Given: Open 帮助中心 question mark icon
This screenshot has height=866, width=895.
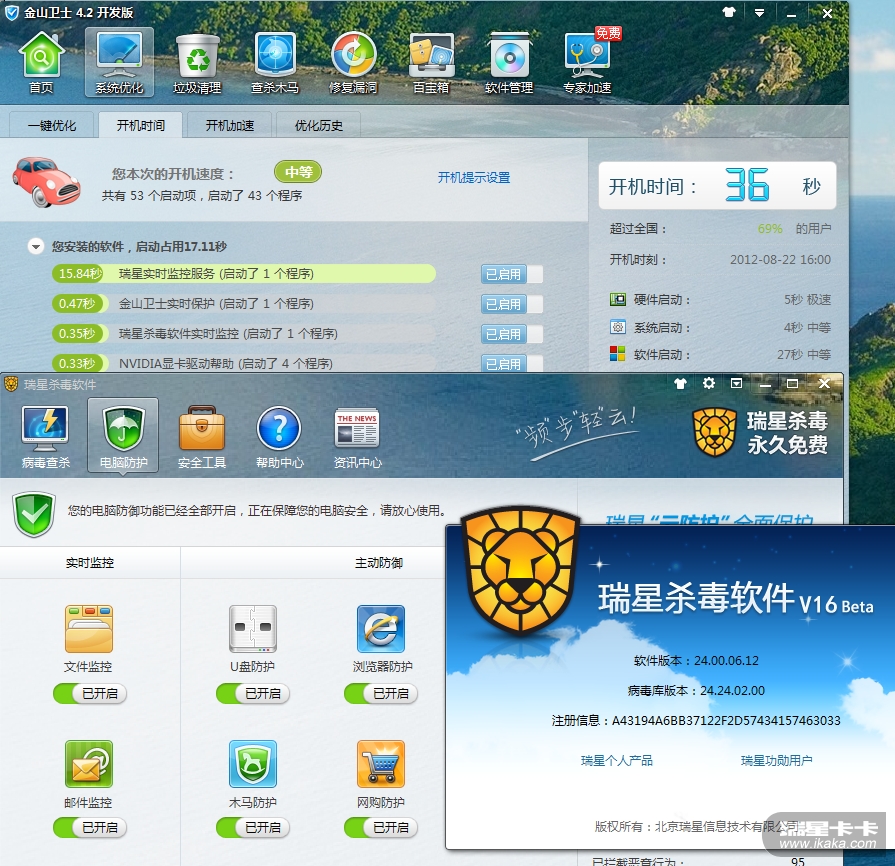Looking at the screenshot, I should pyautogui.click(x=280, y=437).
